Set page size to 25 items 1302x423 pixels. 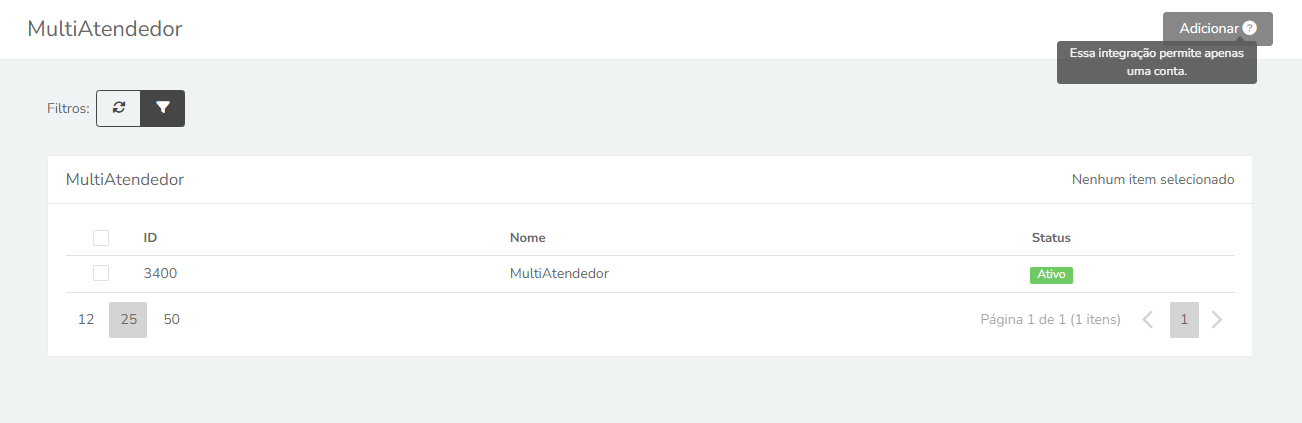(128, 320)
